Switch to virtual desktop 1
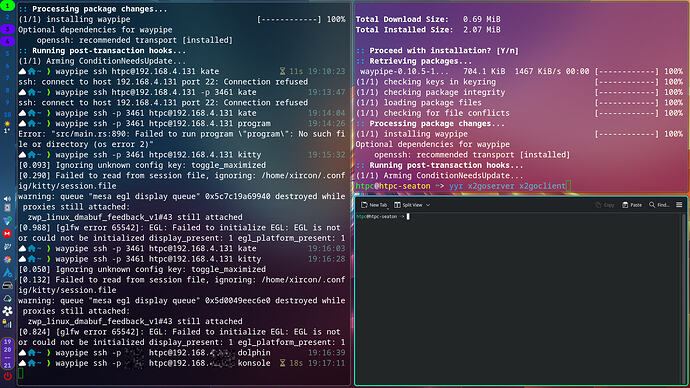Image resolution: width=690 pixels, height=388 pixels. click(x=7, y=5)
